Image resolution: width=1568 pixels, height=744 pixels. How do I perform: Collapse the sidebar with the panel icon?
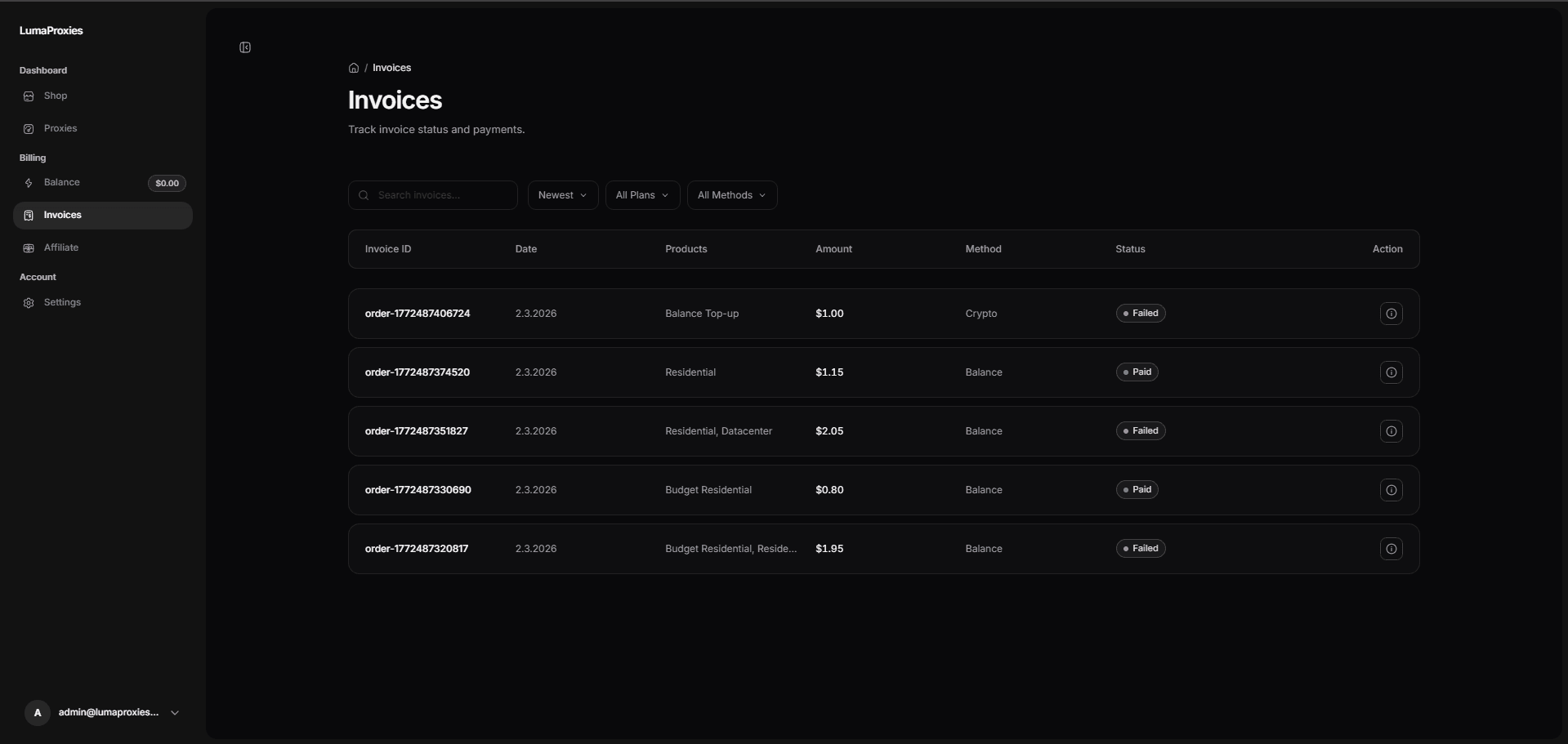click(x=244, y=47)
